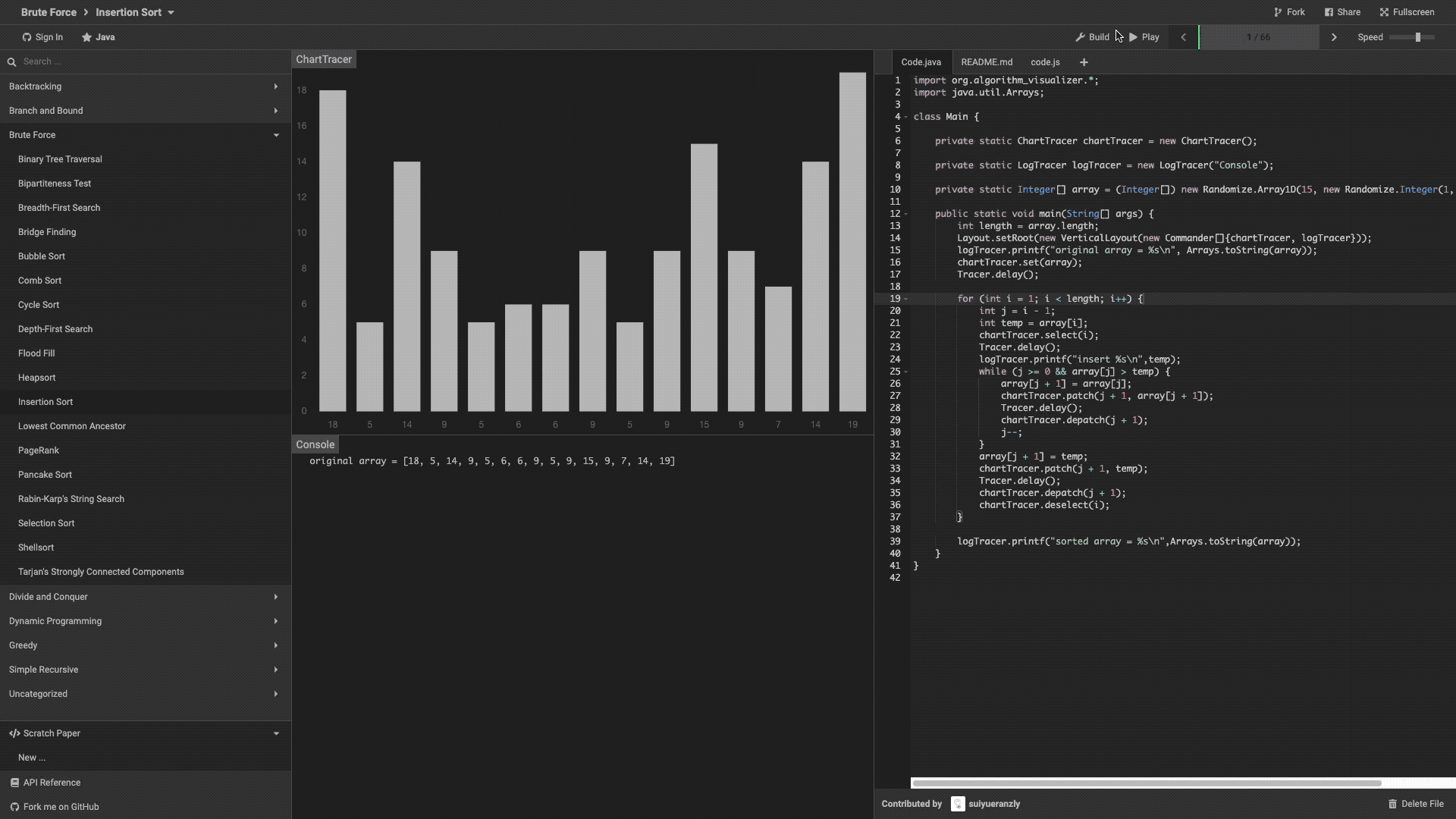Image resolution: width=1456 pixels, height=819 pixels.
Task: Play the algorithm visualization
Action: pos(1144,37)
